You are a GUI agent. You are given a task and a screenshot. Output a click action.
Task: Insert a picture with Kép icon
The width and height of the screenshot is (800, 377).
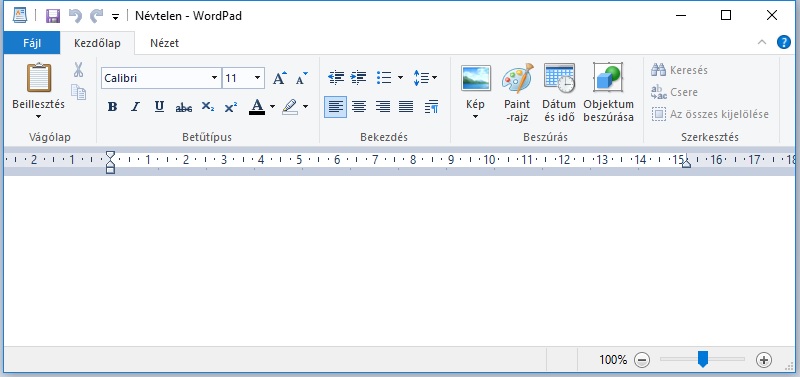tap(476, 78)
